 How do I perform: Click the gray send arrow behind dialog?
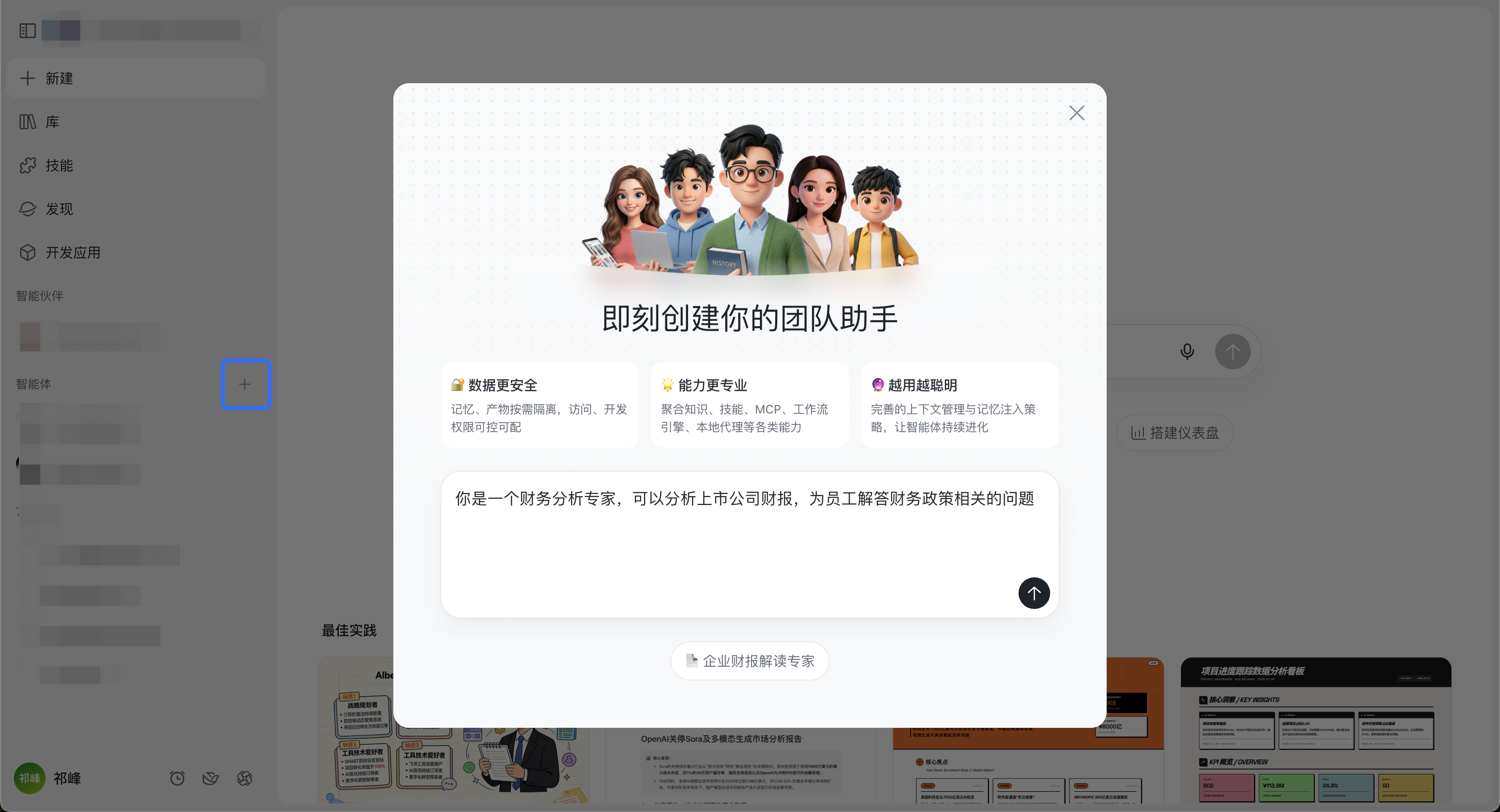1232,352
